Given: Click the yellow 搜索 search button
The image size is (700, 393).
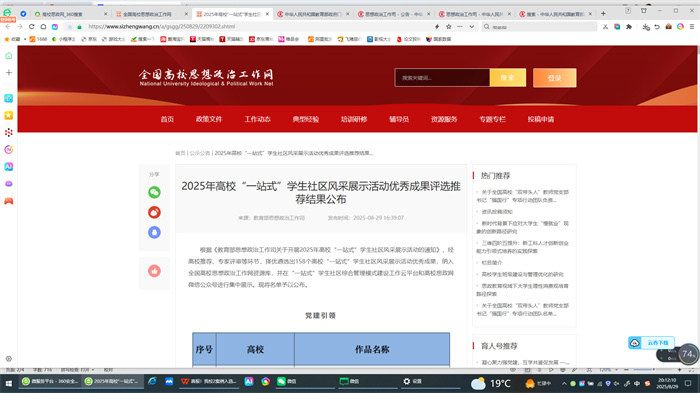Looking at the screenshot, I should click(508, 78).
